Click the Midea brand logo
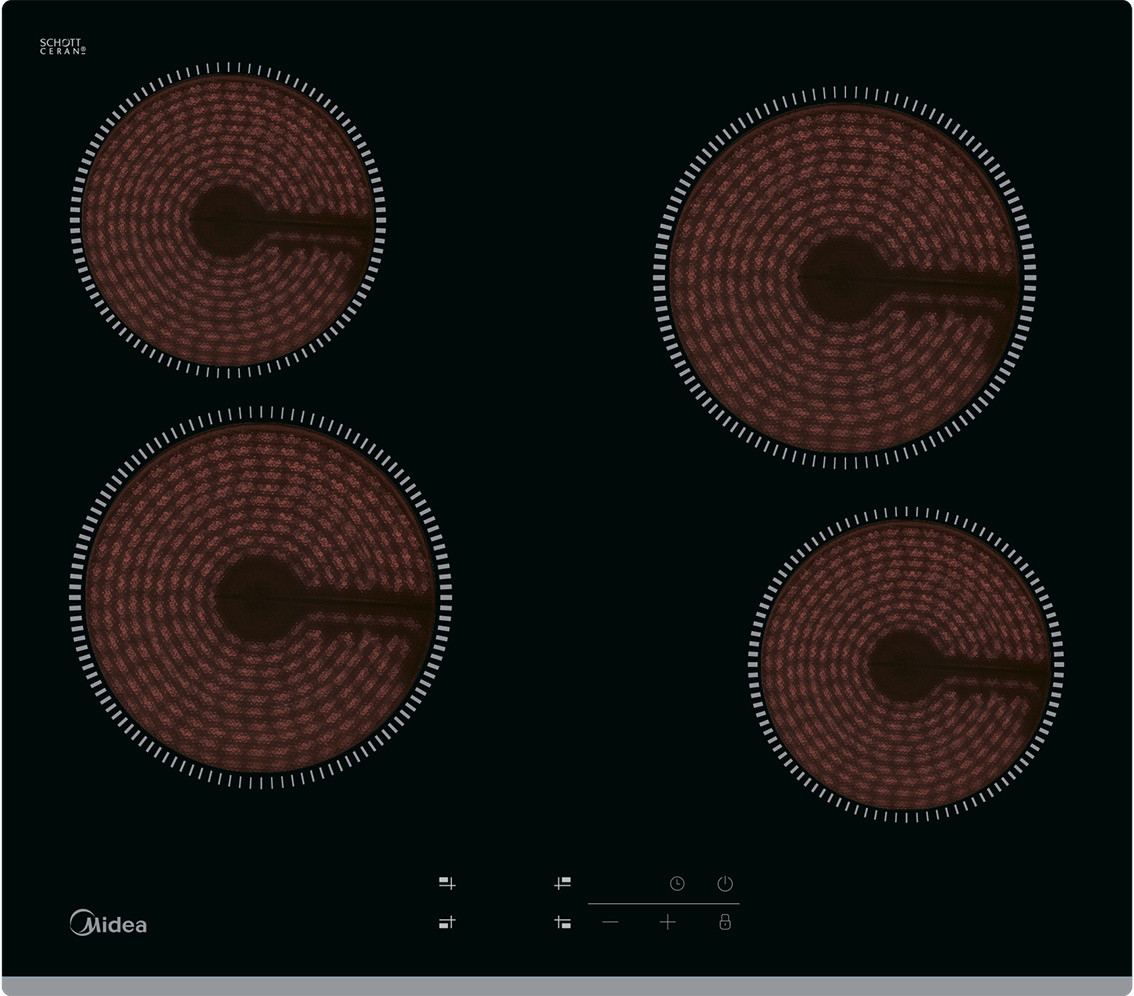The height and width of the screenshot is (996, 1134). point(108,923)
